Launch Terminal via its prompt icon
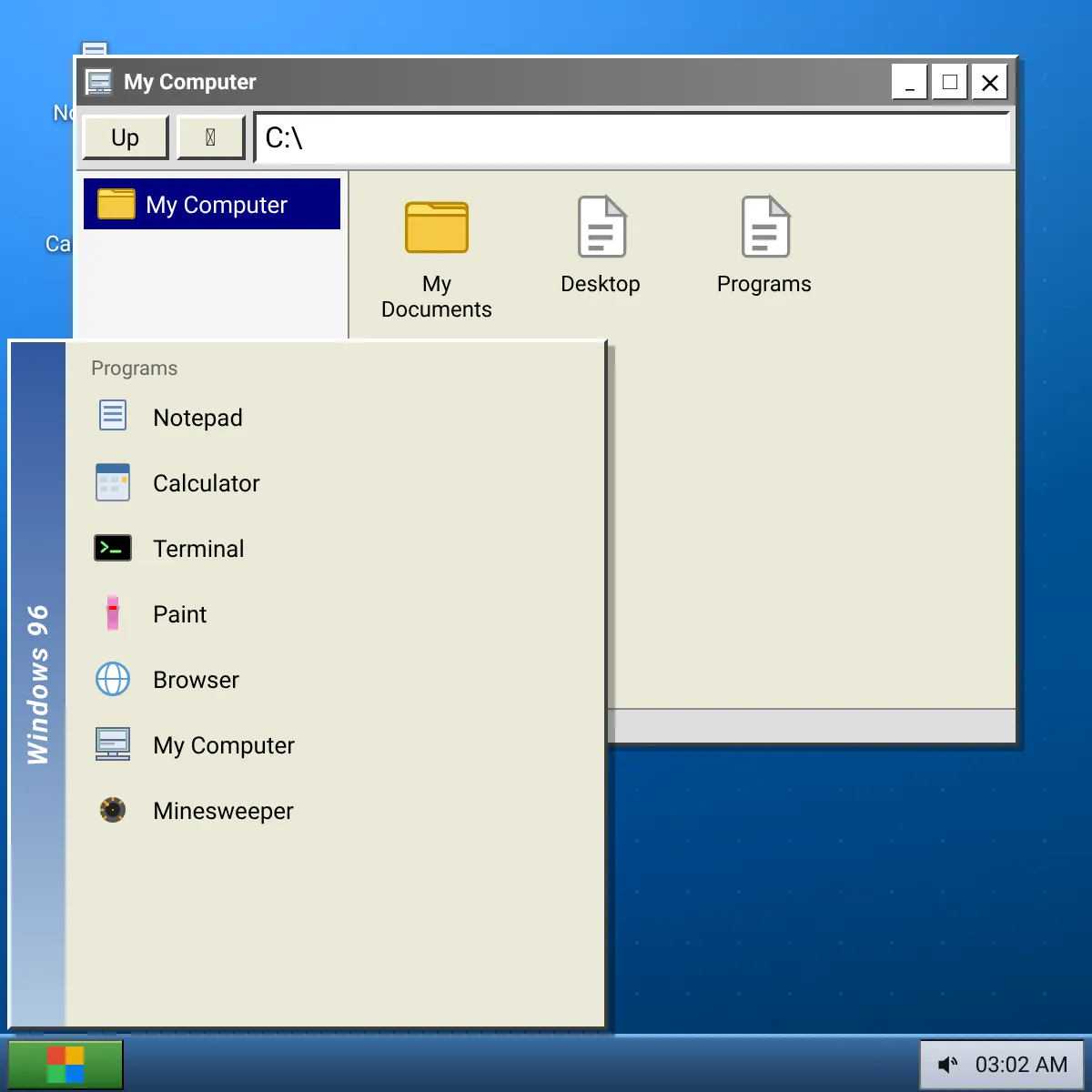This screenshot has height=1092, width=1092. tap(113, 548)
